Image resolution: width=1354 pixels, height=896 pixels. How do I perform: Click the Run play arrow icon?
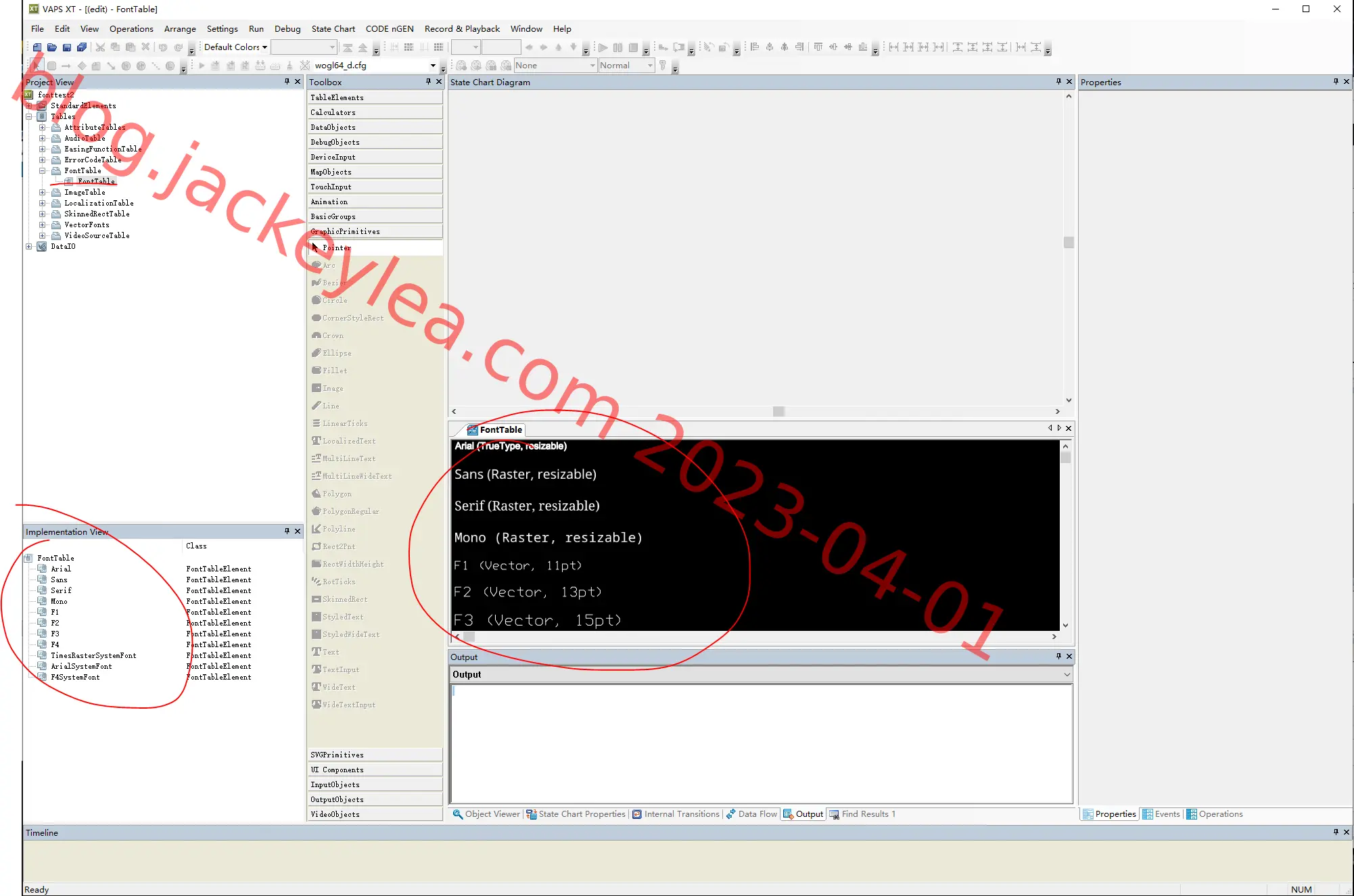point(603,47)
